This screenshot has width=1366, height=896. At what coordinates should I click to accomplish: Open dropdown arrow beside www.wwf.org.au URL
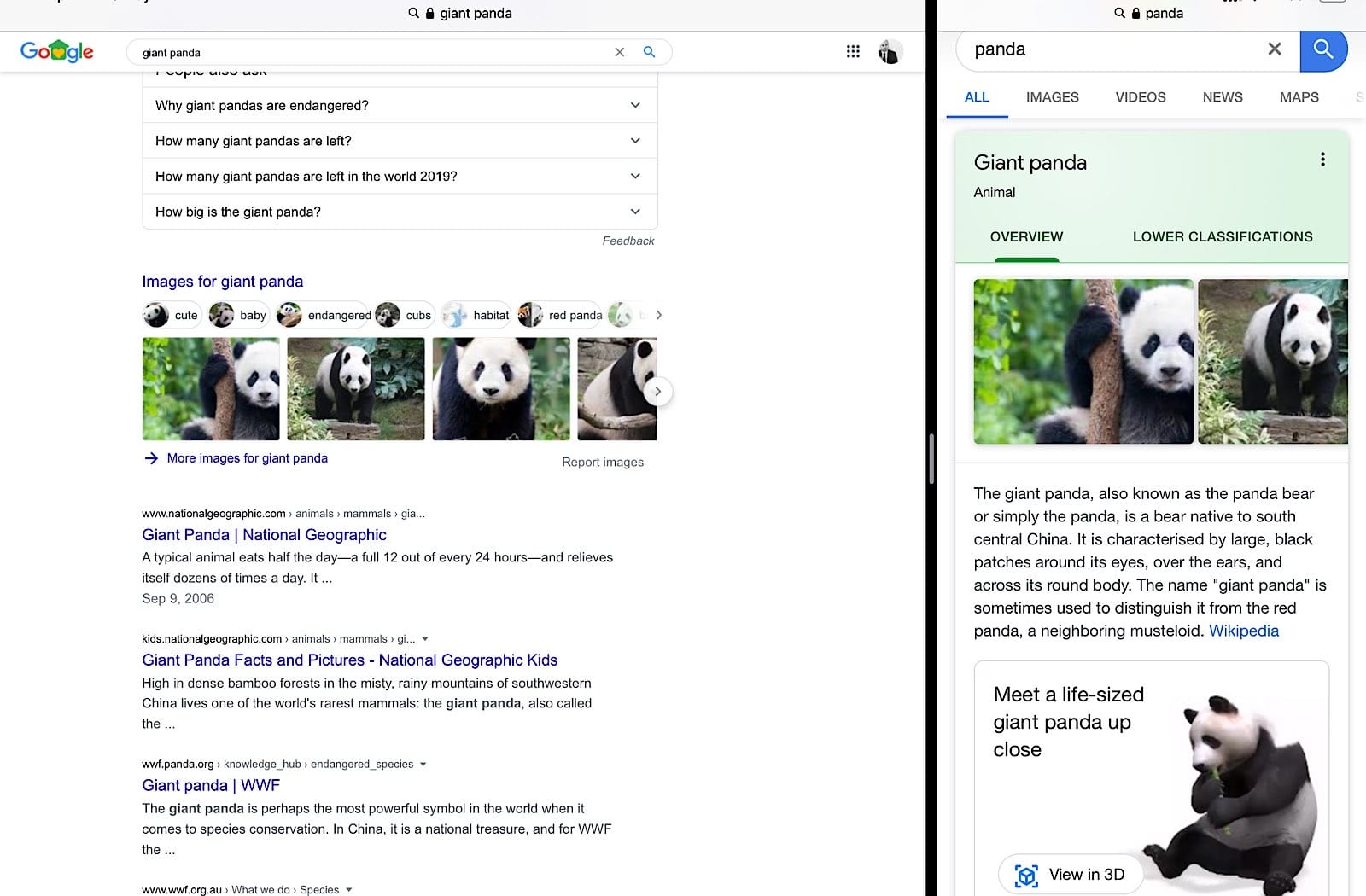349,889
